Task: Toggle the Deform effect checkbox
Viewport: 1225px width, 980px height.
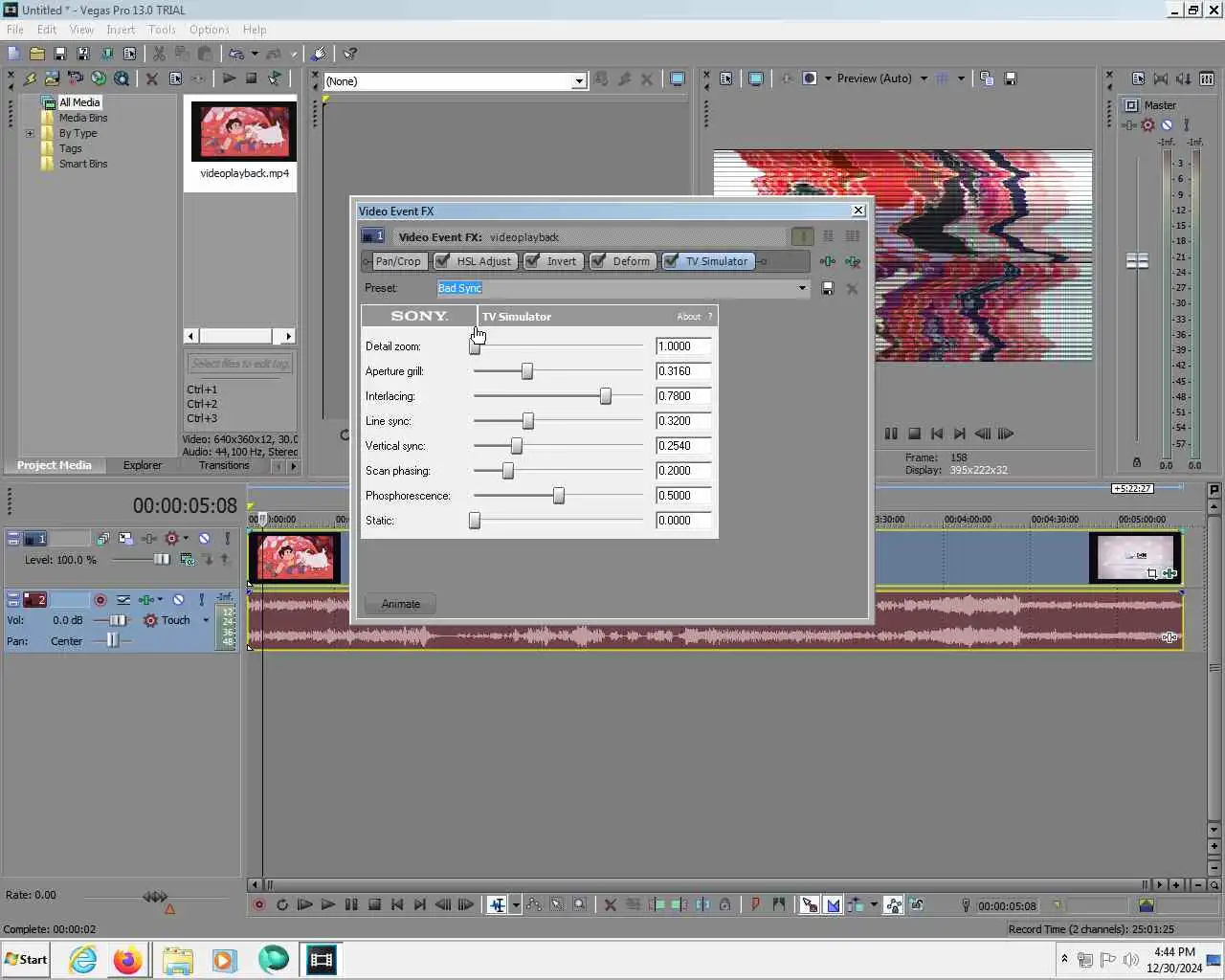Action: (x=599, y=260)
